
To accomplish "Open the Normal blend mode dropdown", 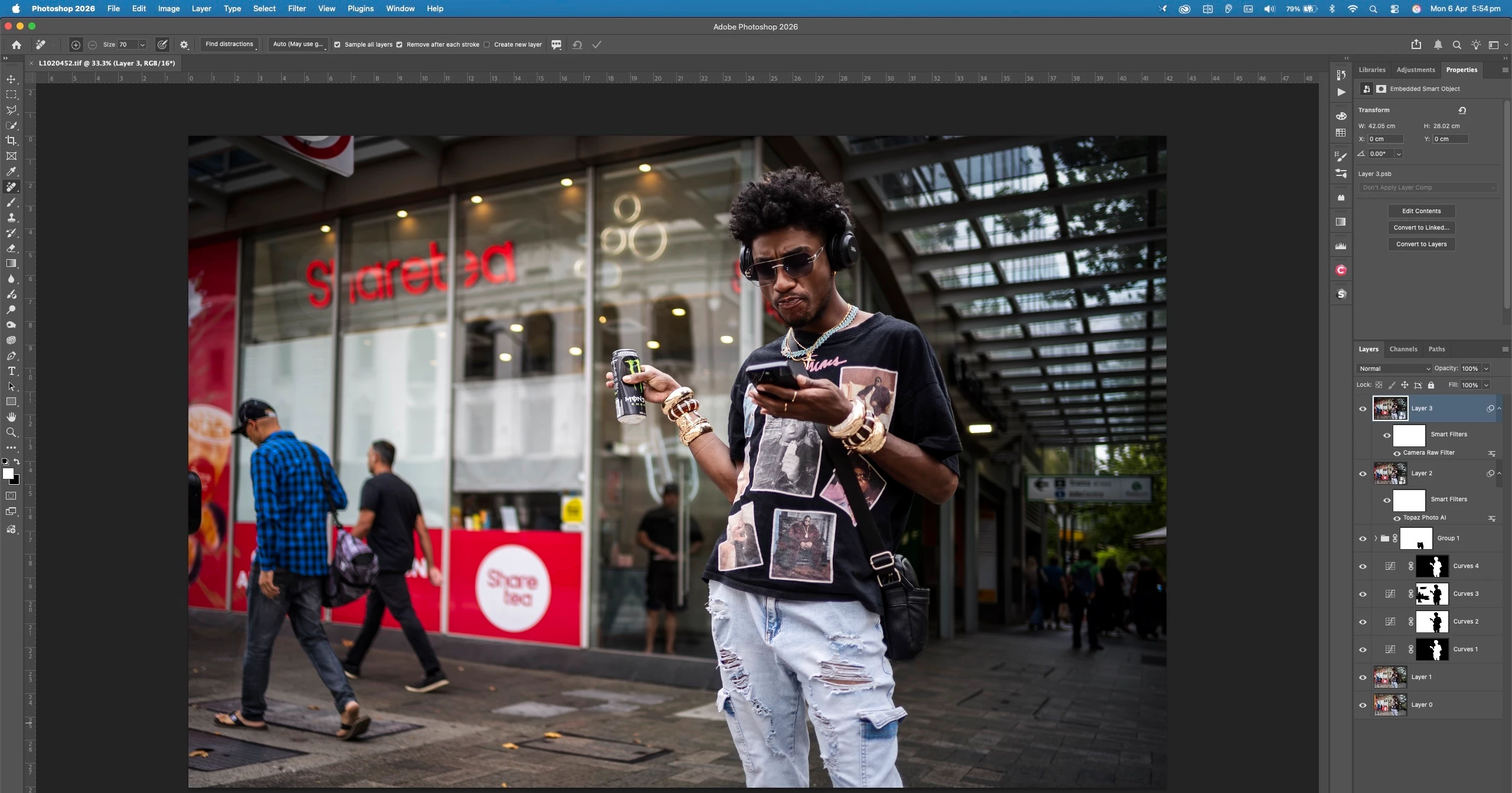I will pos(1394,368).
